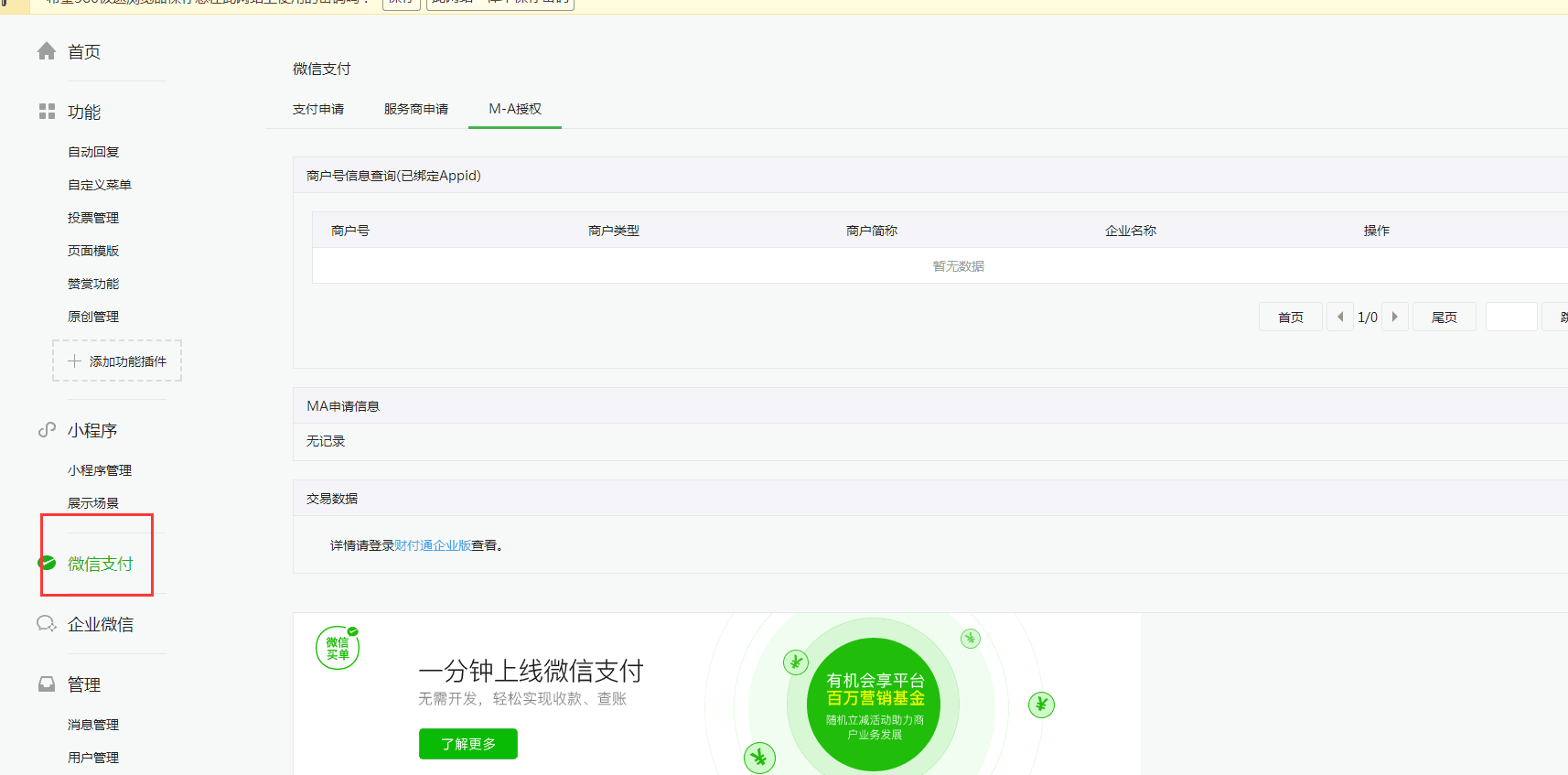1568x775 pixels.
Task: Click the 首页 pagination button
Action: 1290,317
